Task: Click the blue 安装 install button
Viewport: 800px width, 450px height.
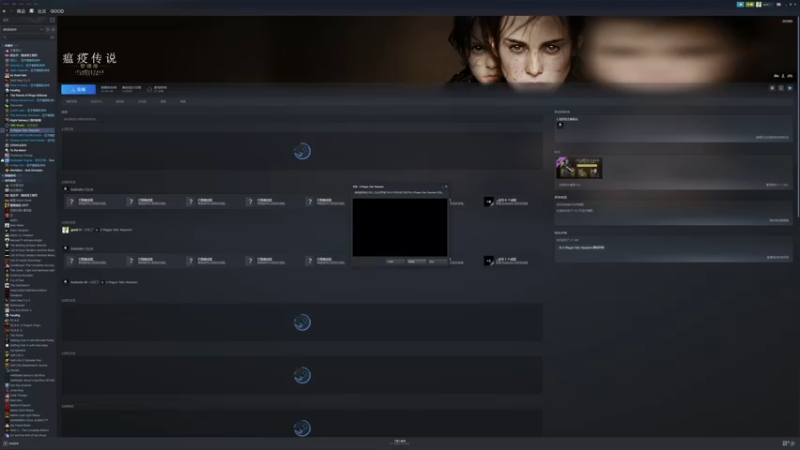Action: point(78,89)
